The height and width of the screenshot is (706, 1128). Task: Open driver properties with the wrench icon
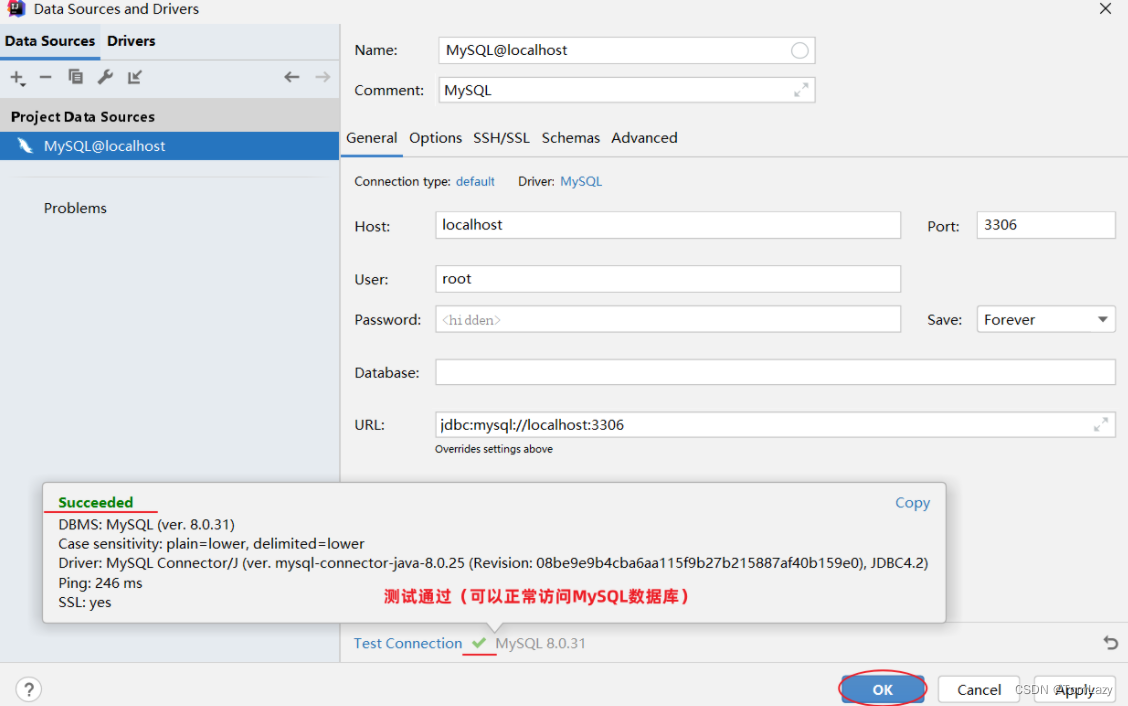tap(105, 77)
